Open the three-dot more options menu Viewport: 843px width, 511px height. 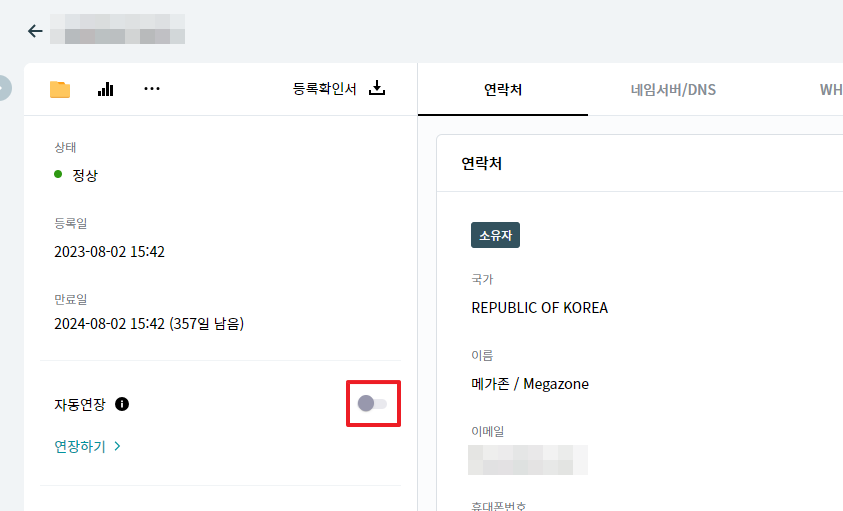pos(152,89)
